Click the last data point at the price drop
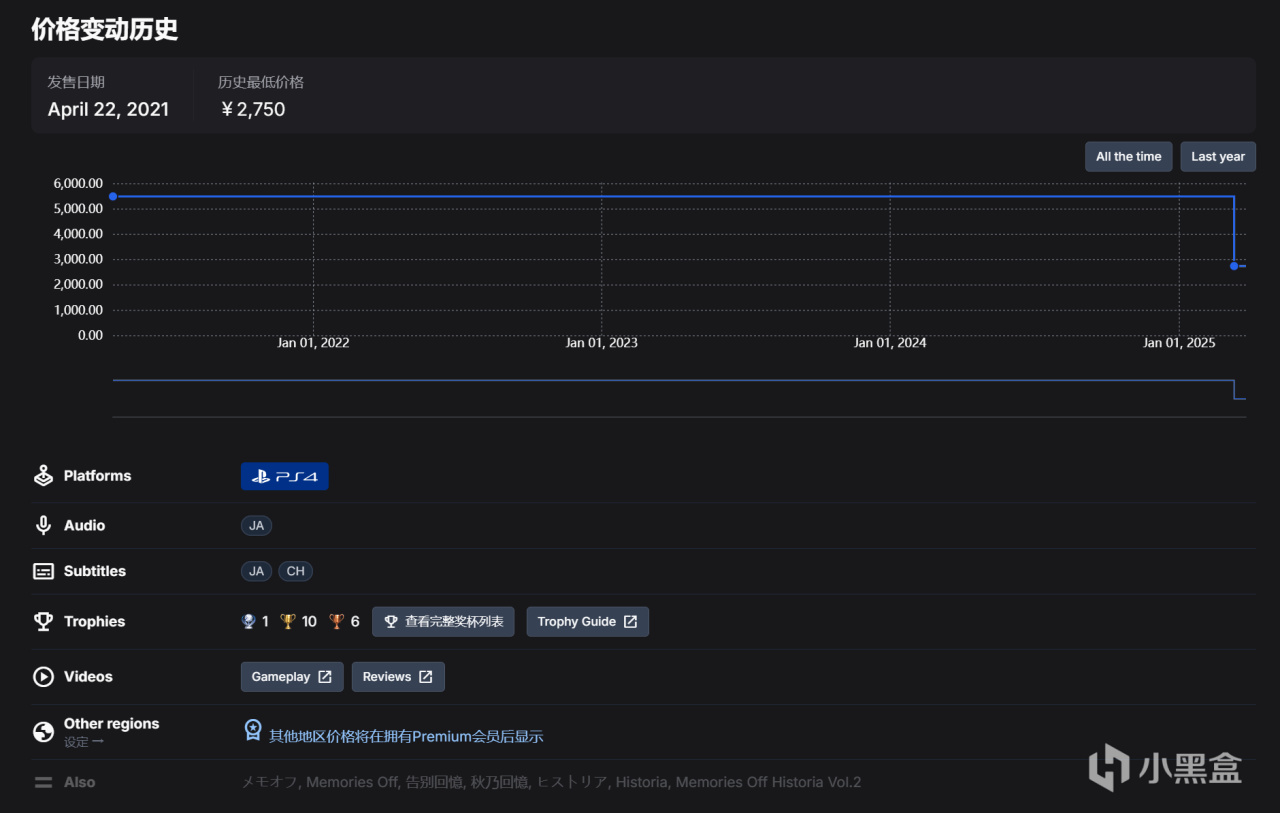The image size is (1280, 813). [1234, 266]
